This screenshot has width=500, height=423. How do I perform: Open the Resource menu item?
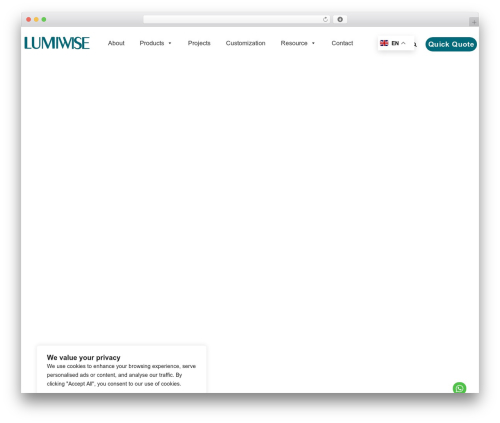pyautogui.click(x=294, y=43)
